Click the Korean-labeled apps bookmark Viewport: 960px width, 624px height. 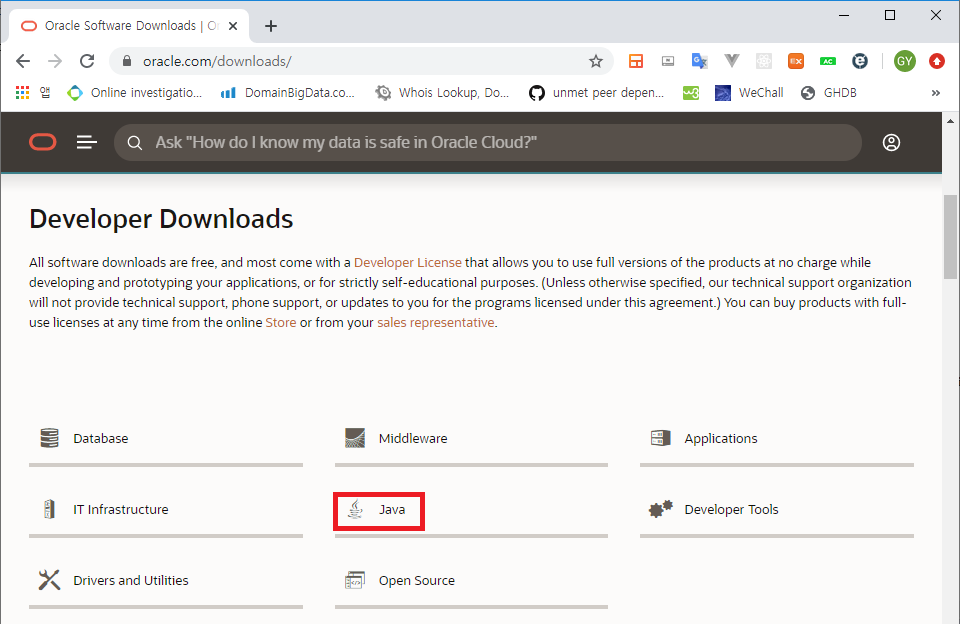pyautogui.click(x=45, y=92)
